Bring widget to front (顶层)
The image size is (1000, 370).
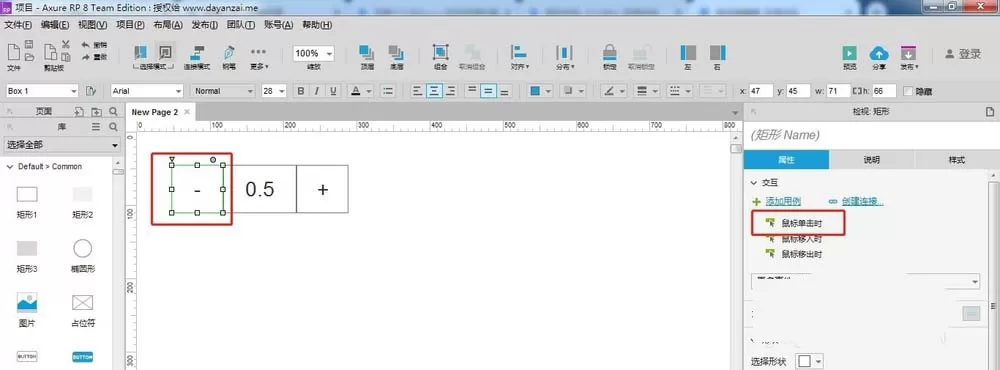367,56
